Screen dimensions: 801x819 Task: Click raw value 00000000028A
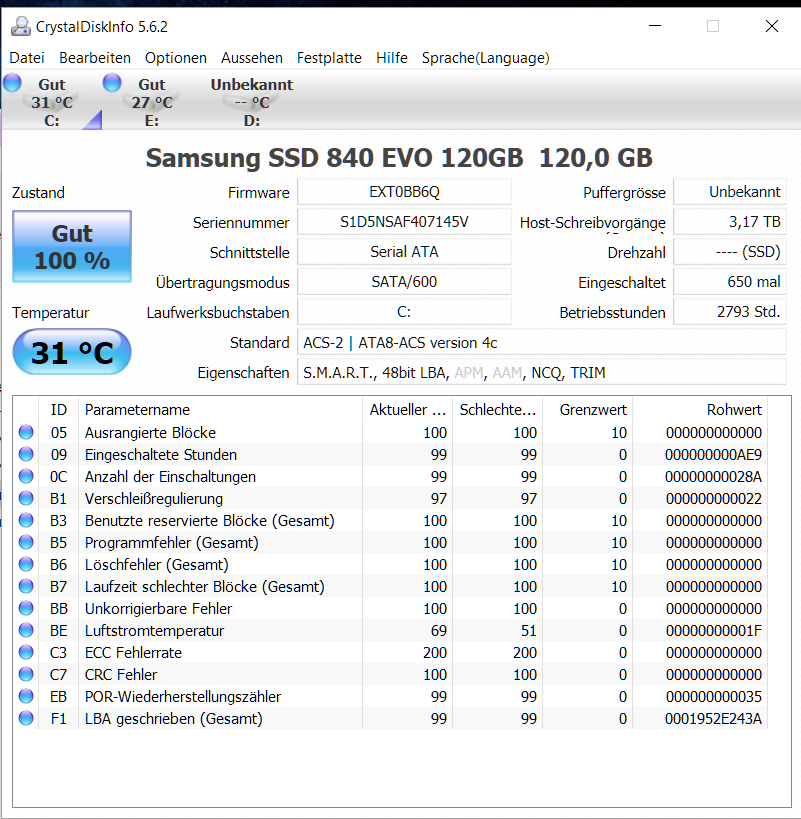tap(713, 476)
